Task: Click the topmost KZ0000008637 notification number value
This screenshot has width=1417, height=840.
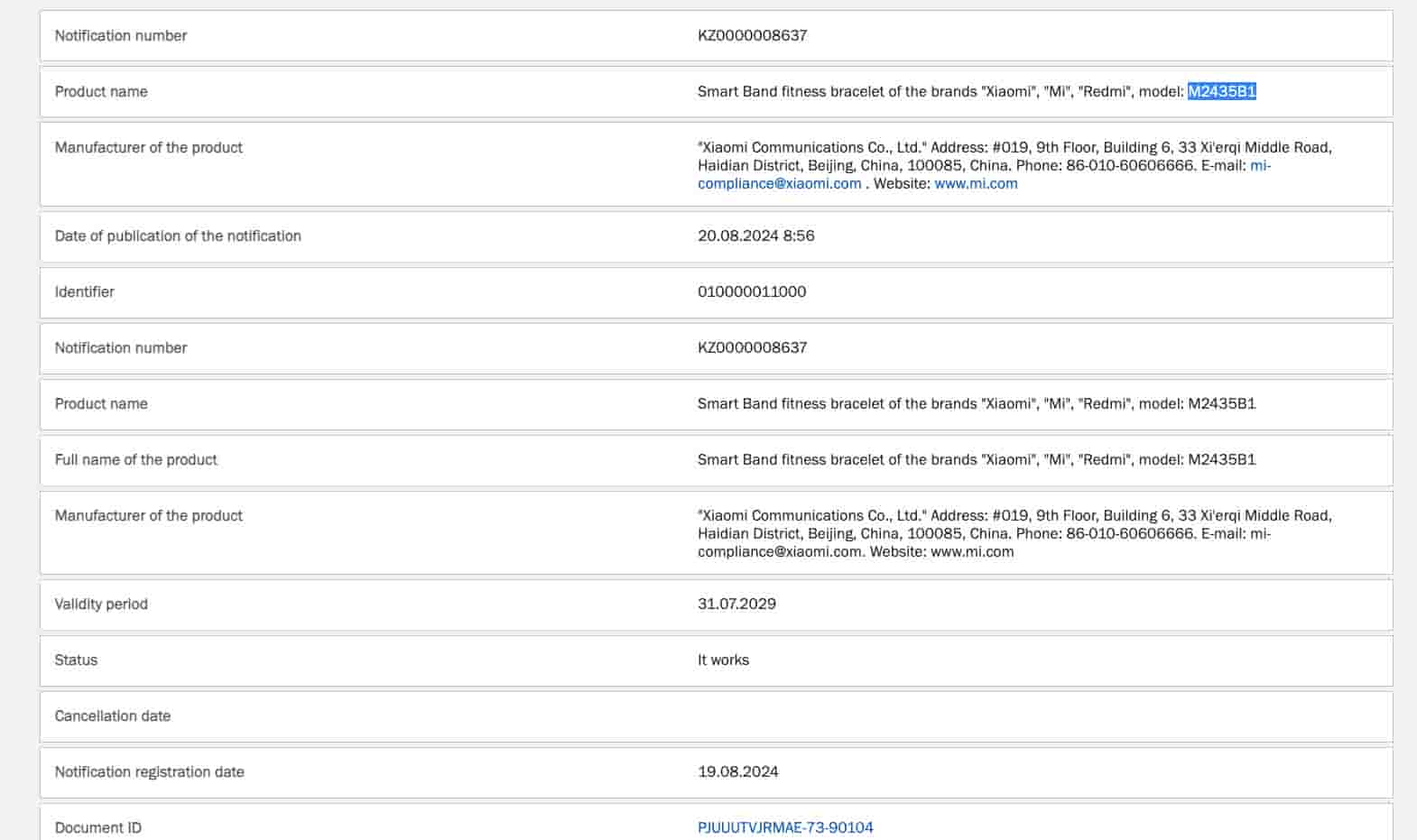Action: click(752, 35)
